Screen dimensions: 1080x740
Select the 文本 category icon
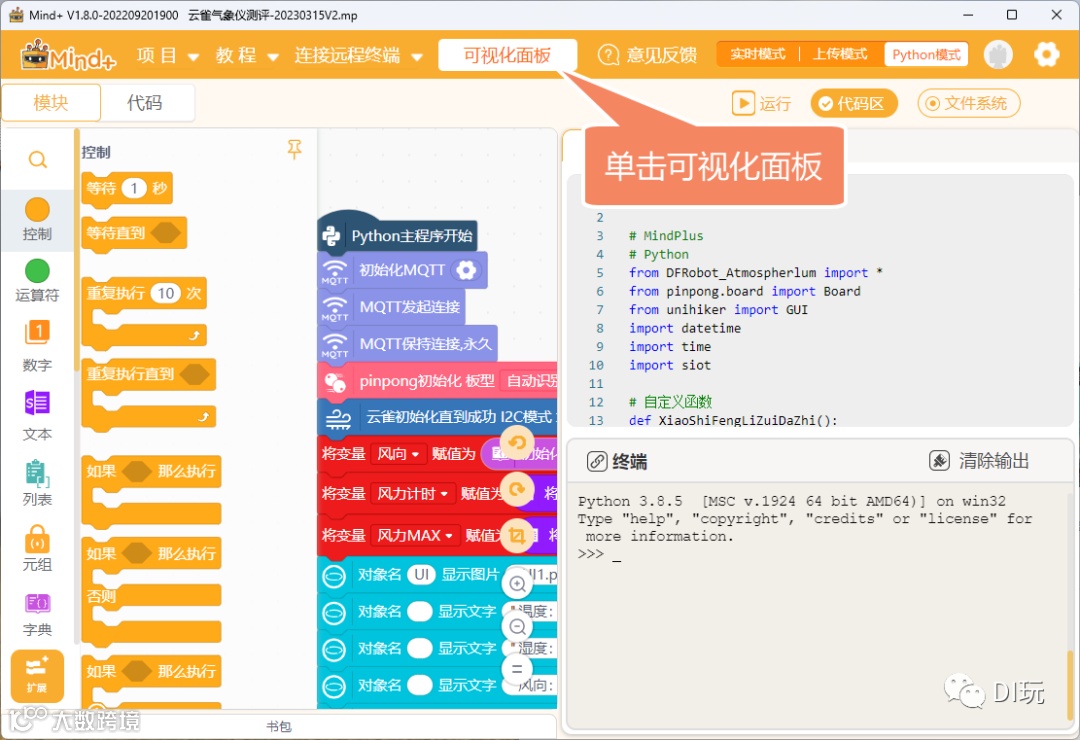(37, 402)
